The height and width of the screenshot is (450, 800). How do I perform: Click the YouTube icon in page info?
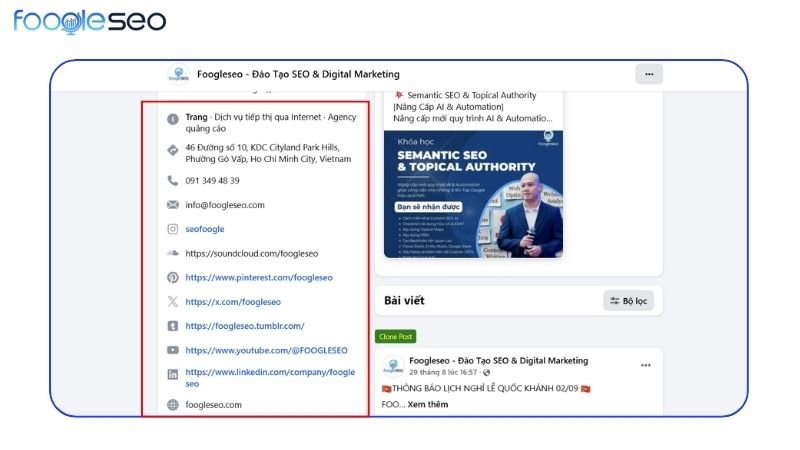point(173,350)
